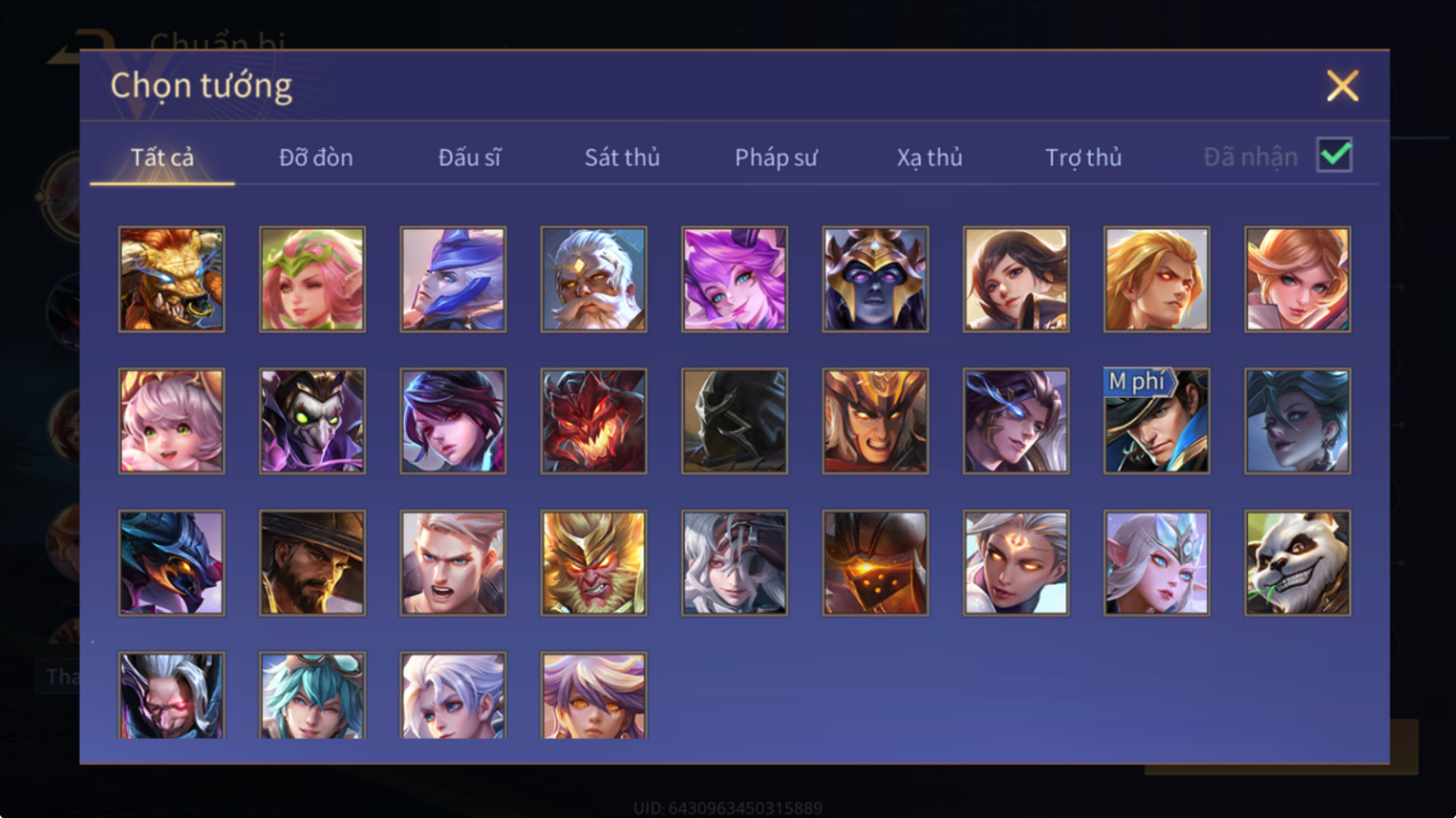The height and width of the screenshot is (818, 1456).
Task: Pick the white-bearded old man hero
Action: pyautogui.click(x=593, y=278)
